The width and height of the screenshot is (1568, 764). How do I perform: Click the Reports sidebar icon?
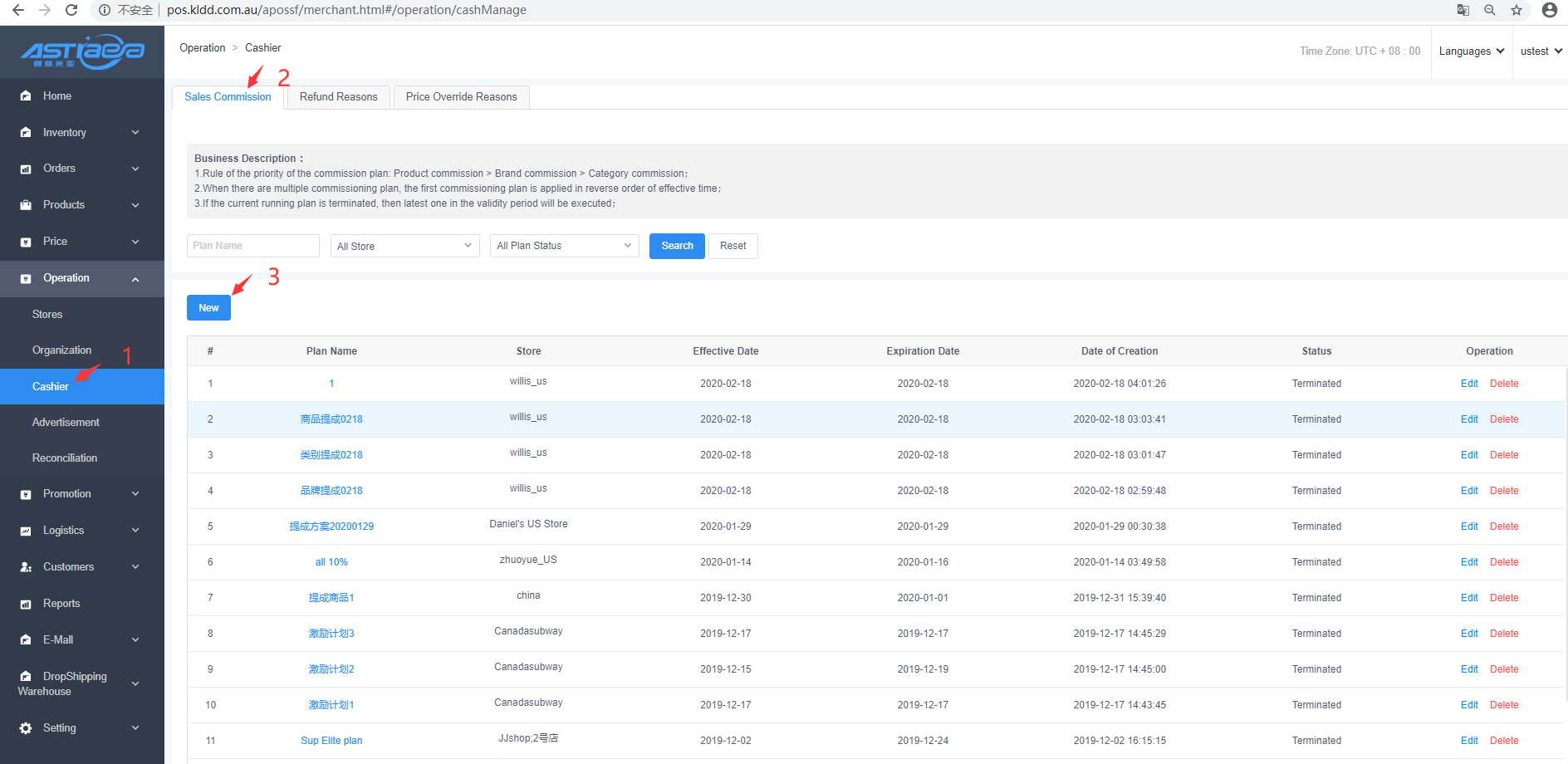(26, 604)
